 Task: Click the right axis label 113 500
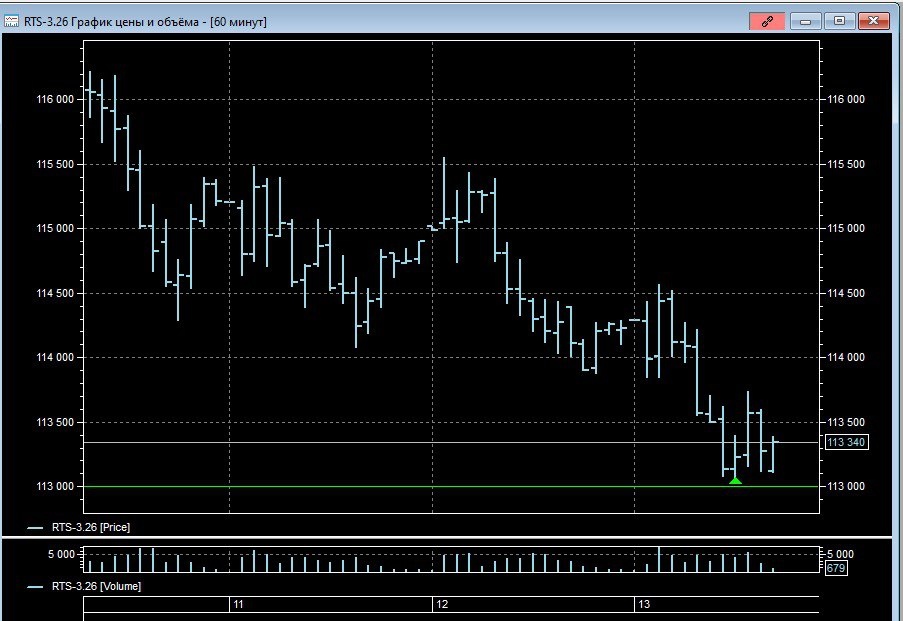(x=846, y=422)
